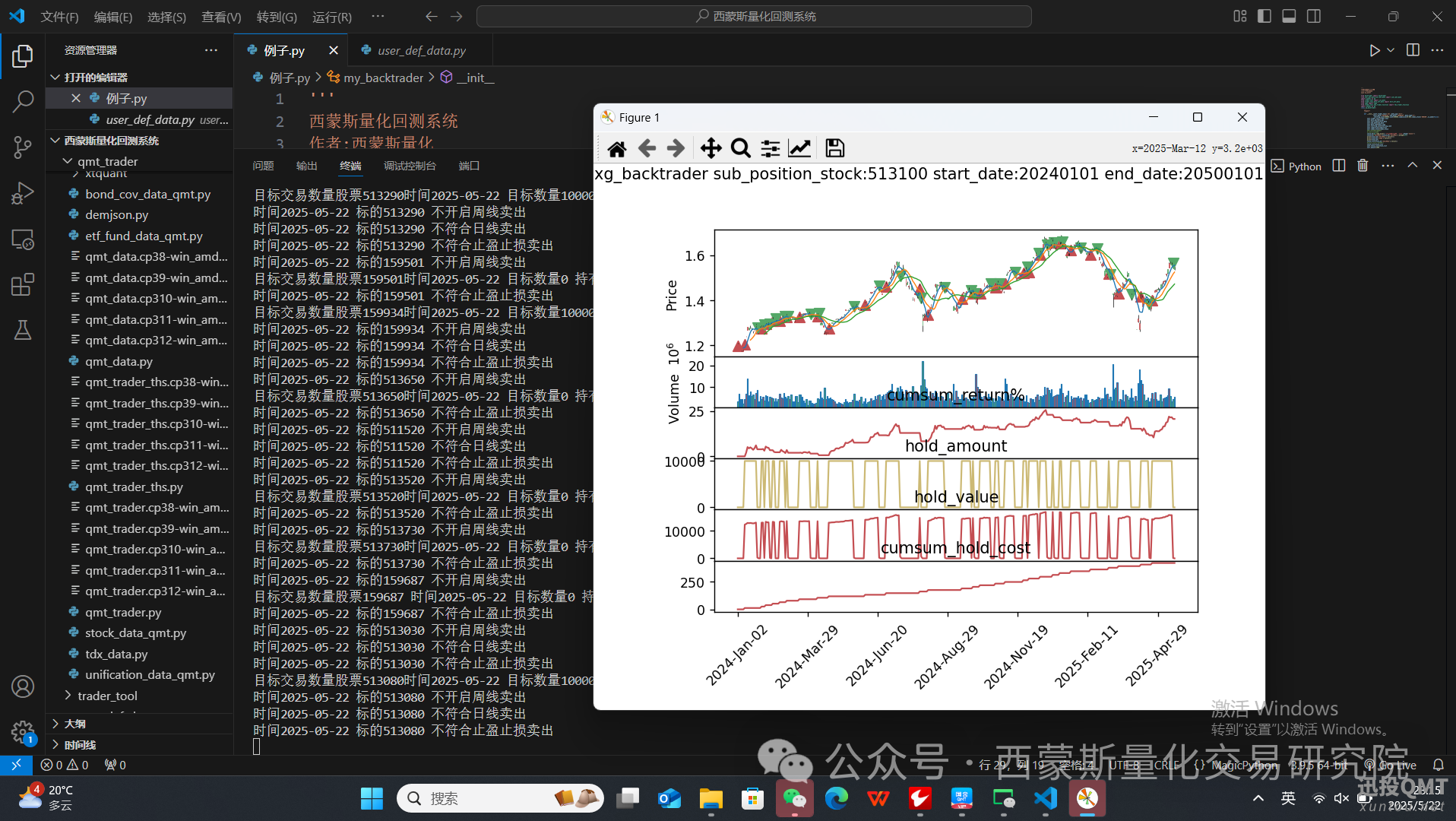The width and height of the screenshot is (1456, 821).
Task: Open Customize Layout control
Action: point(1240,16)
